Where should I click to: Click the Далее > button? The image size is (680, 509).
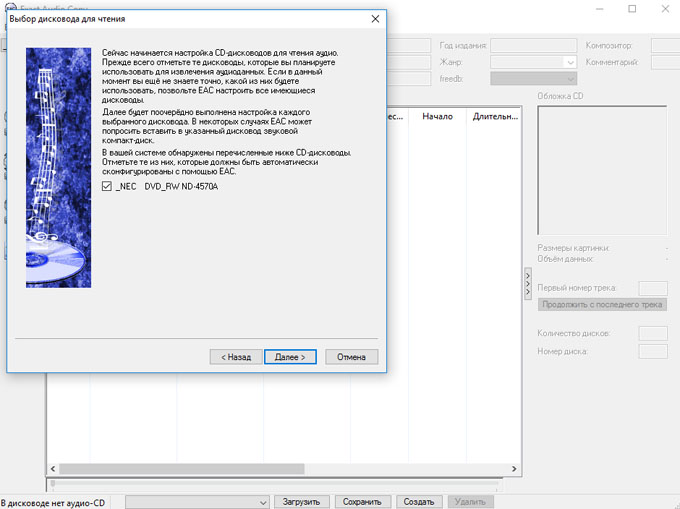click(x=290, y=357)
